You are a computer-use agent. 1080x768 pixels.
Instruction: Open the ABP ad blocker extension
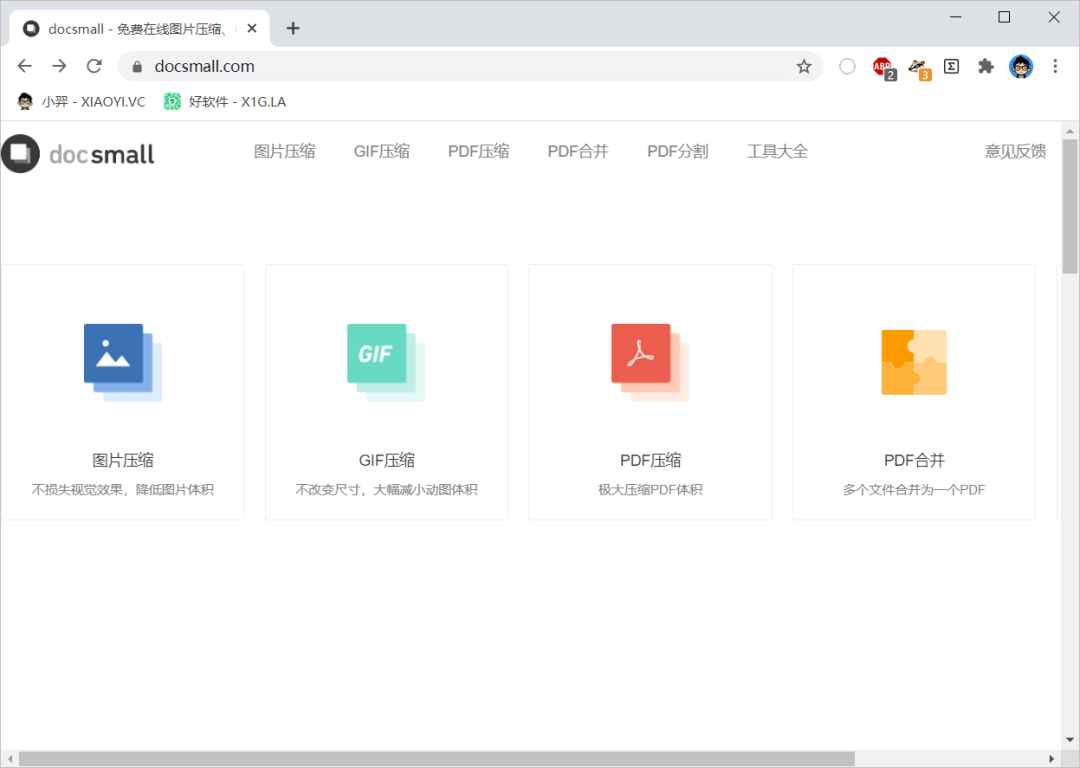click(x=882, y=66)
